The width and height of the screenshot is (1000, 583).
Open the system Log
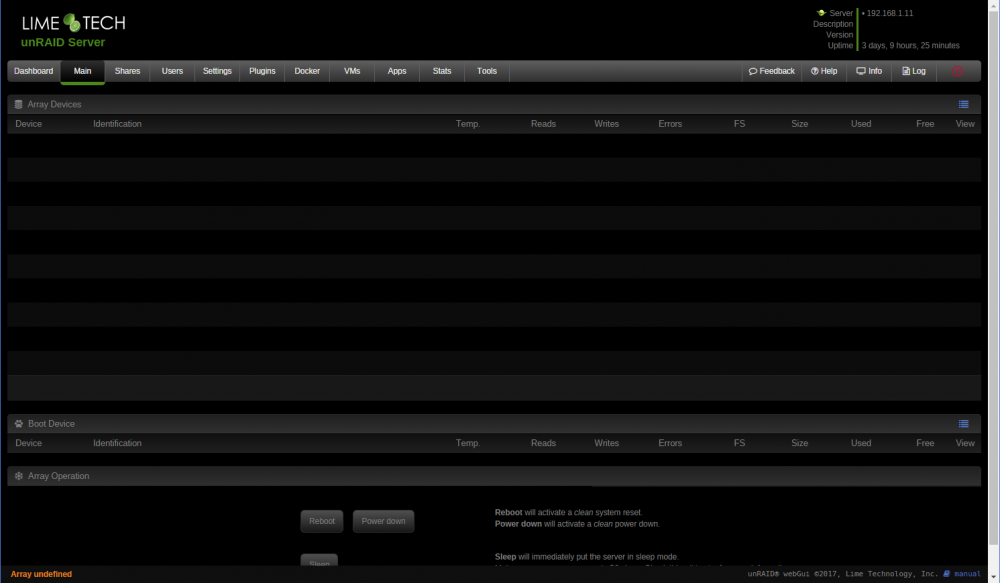pos(913,71)
